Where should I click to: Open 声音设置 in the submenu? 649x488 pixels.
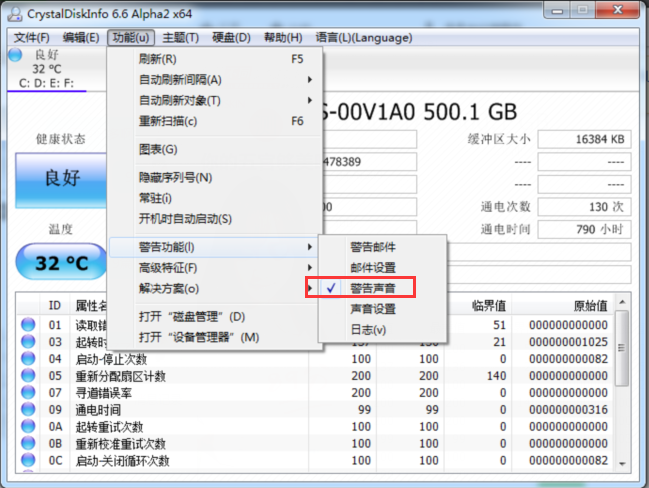[x=382, y=309]
